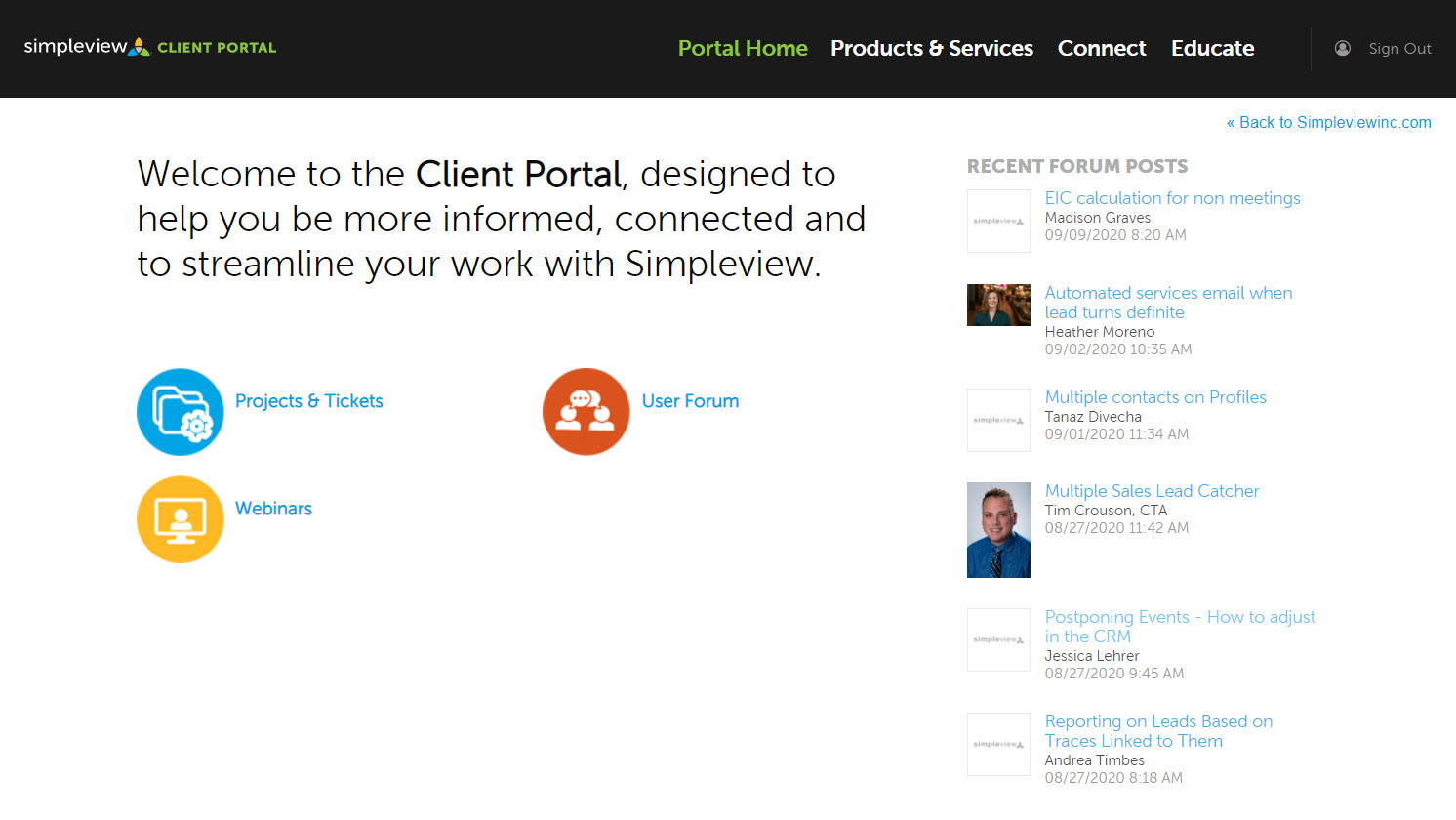Click Heather Moreno's profile photo
Screen dimensions: 1456x820
click(998, 305)
